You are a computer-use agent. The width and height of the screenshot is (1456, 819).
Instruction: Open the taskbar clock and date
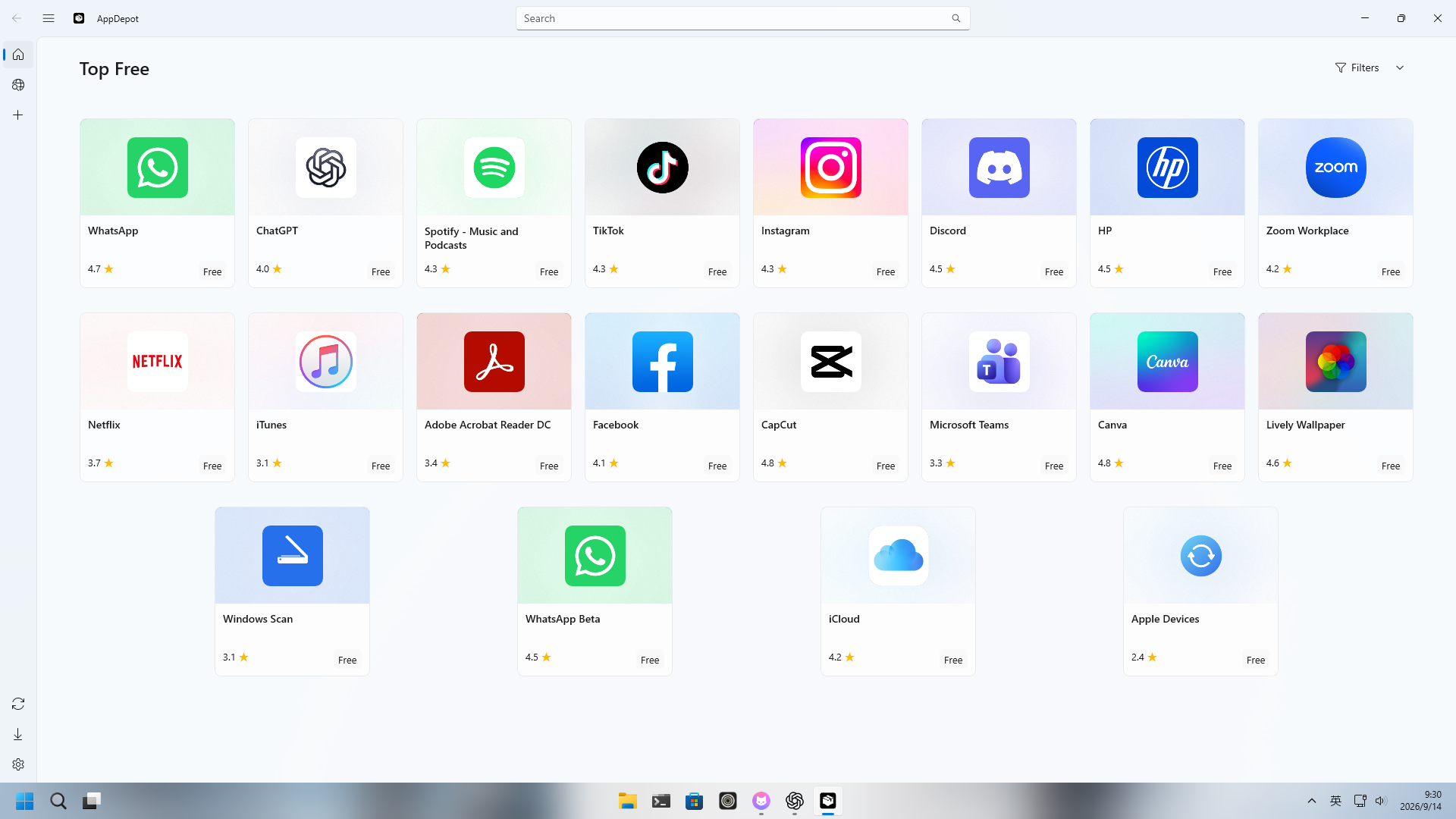click(x=1420, y=801)
